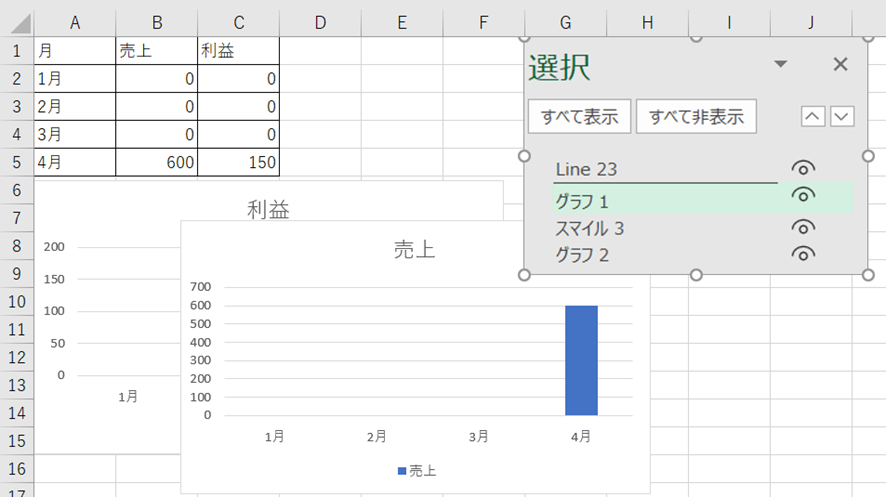Select cell B5 containing 600
886x497 pixels.
tap(156, 162)
